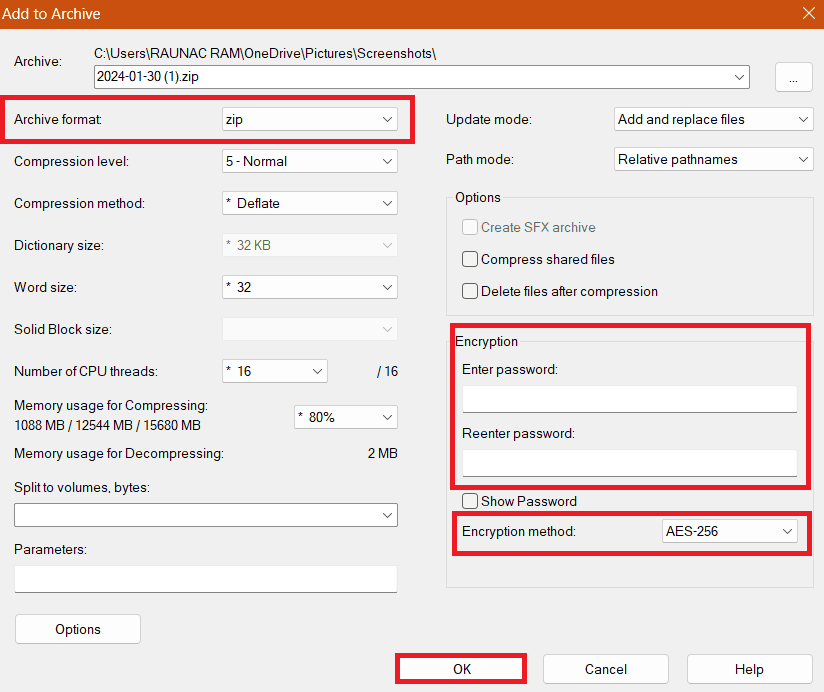Click the Cancel button
Image resolution: width=824 pixels, height=692 pixels.
click(605, 668)
